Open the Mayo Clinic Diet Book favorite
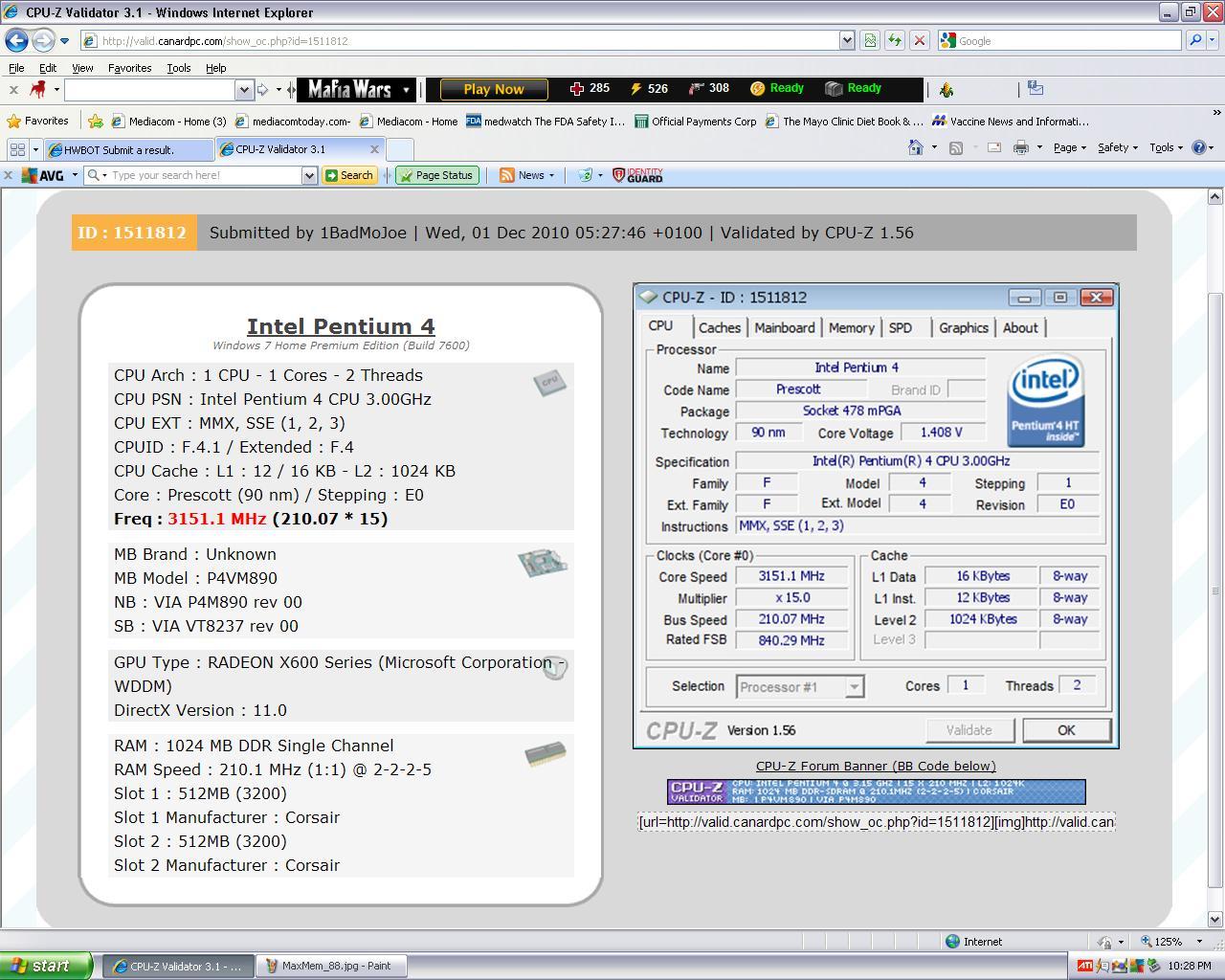 tap(844, 121)
